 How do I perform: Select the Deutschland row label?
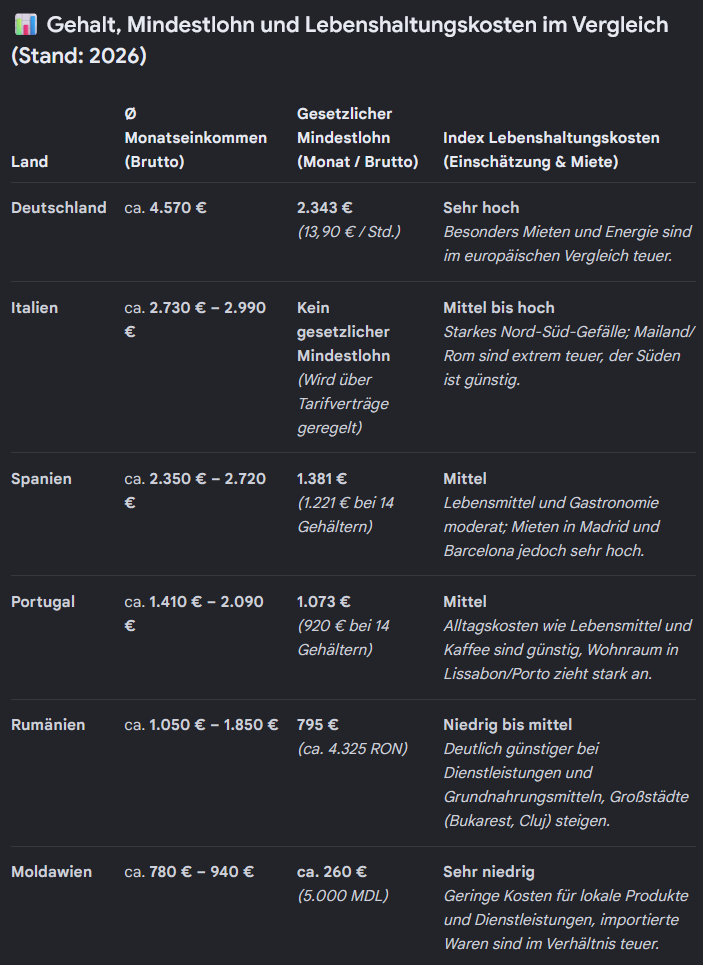click(x=58, y=207)
